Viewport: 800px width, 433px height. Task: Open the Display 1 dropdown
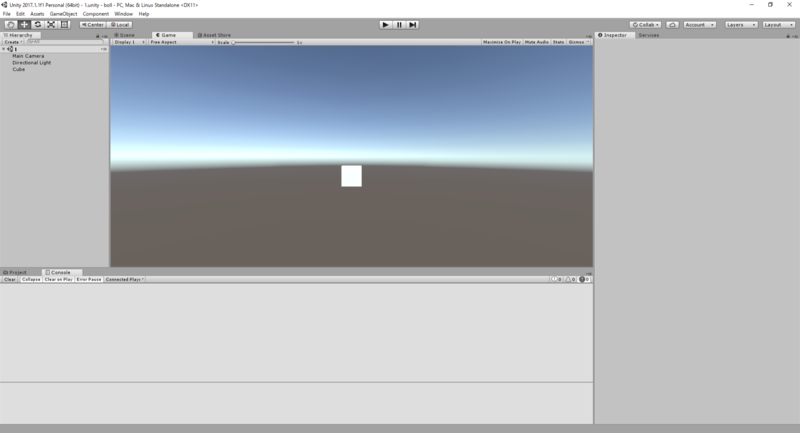tap(129, 42)
